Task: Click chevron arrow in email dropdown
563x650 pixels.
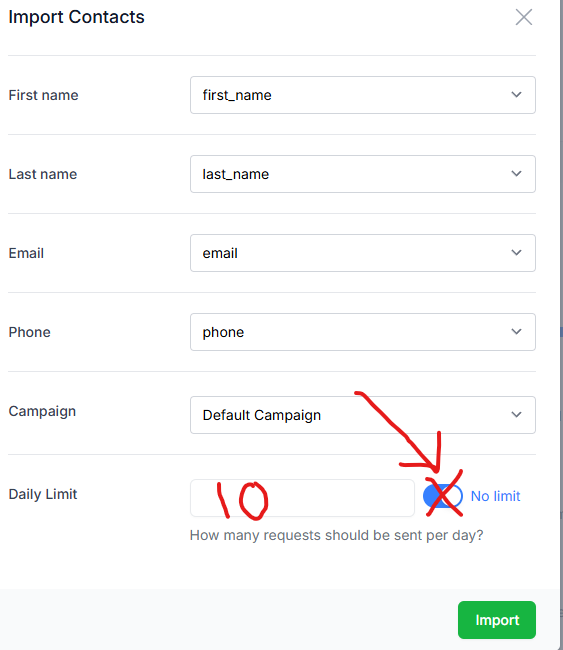Action: tap(516, 253)
